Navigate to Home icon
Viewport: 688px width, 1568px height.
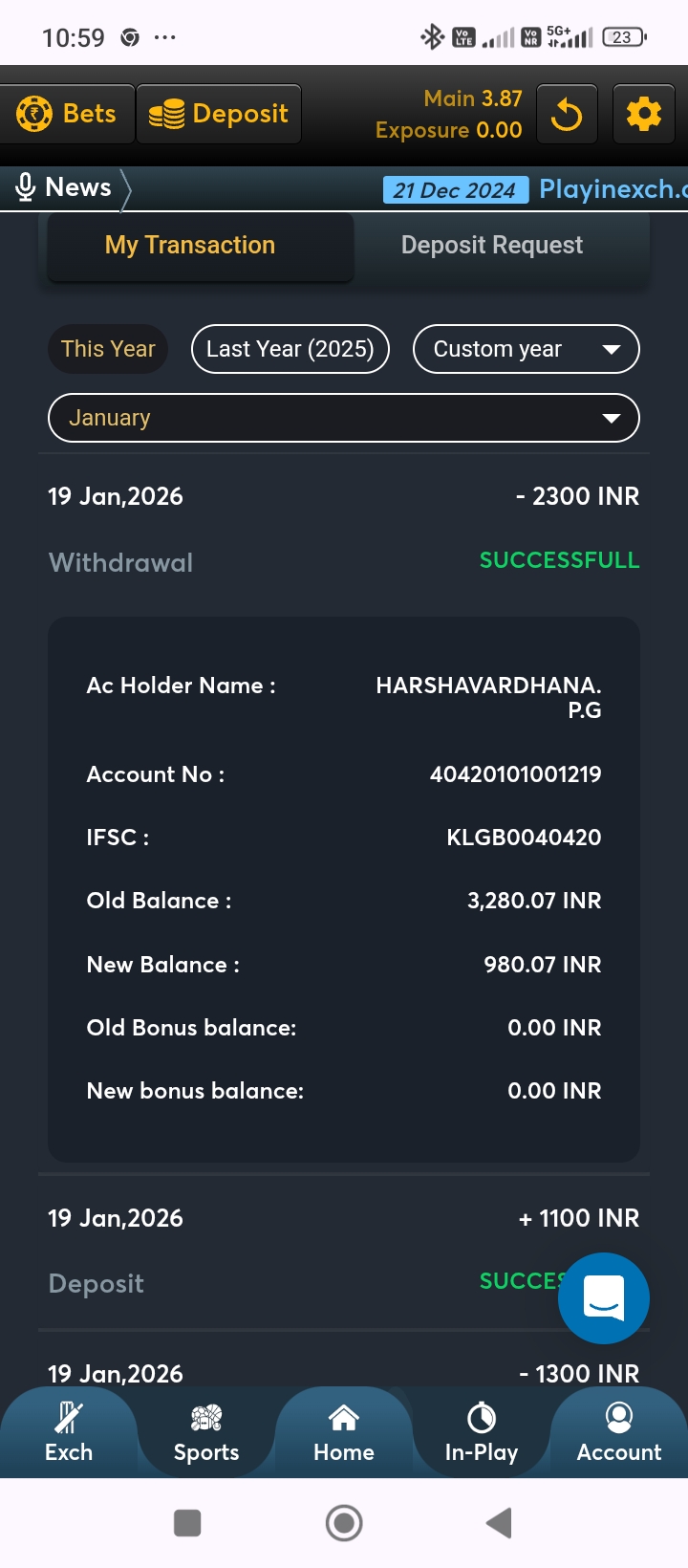pos(344,1418)
